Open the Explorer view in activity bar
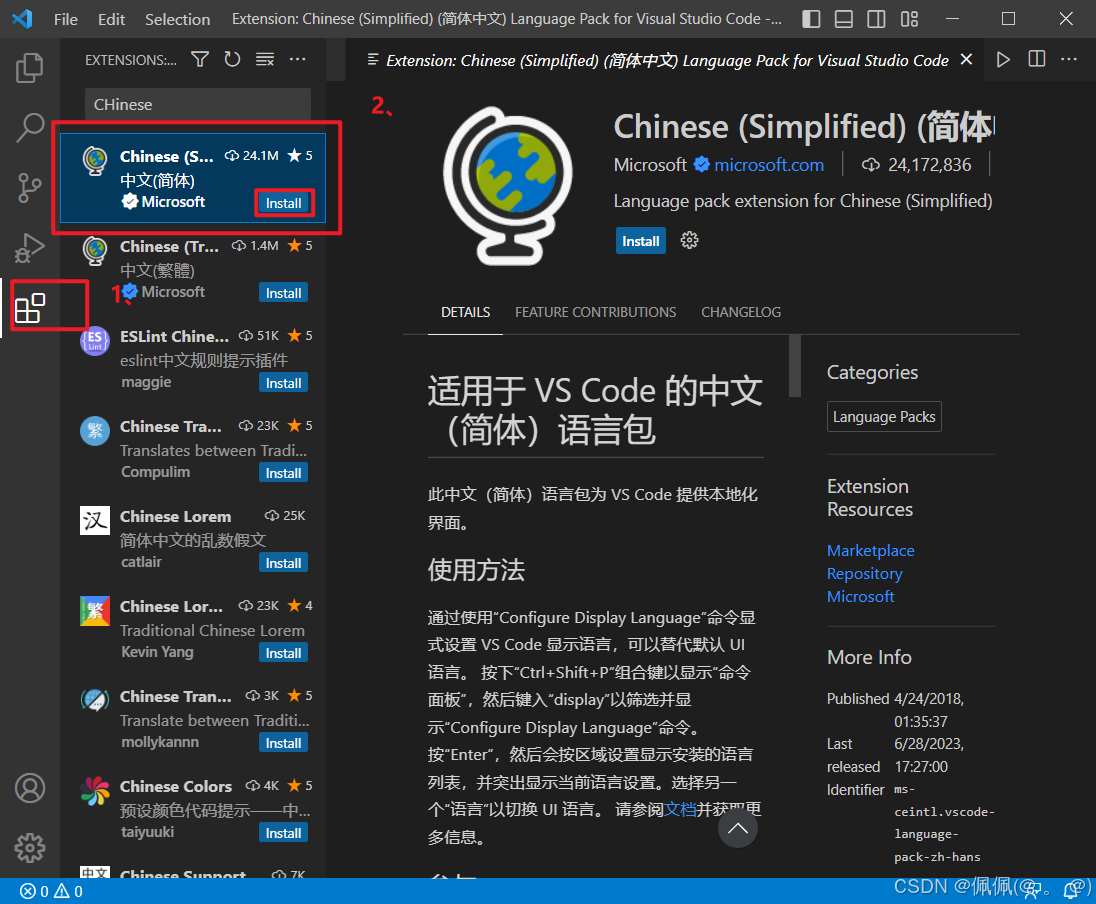This screenshot has width=1096, height=904. [29, 68]
